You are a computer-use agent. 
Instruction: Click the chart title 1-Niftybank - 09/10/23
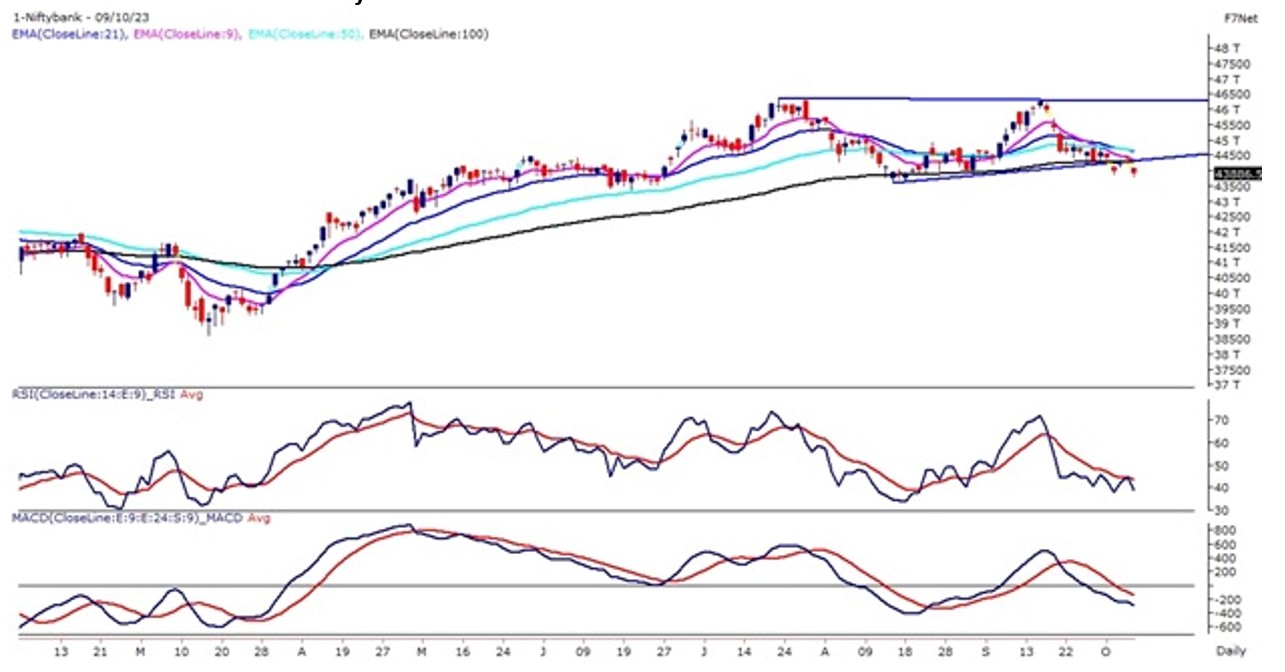[80, 18]
